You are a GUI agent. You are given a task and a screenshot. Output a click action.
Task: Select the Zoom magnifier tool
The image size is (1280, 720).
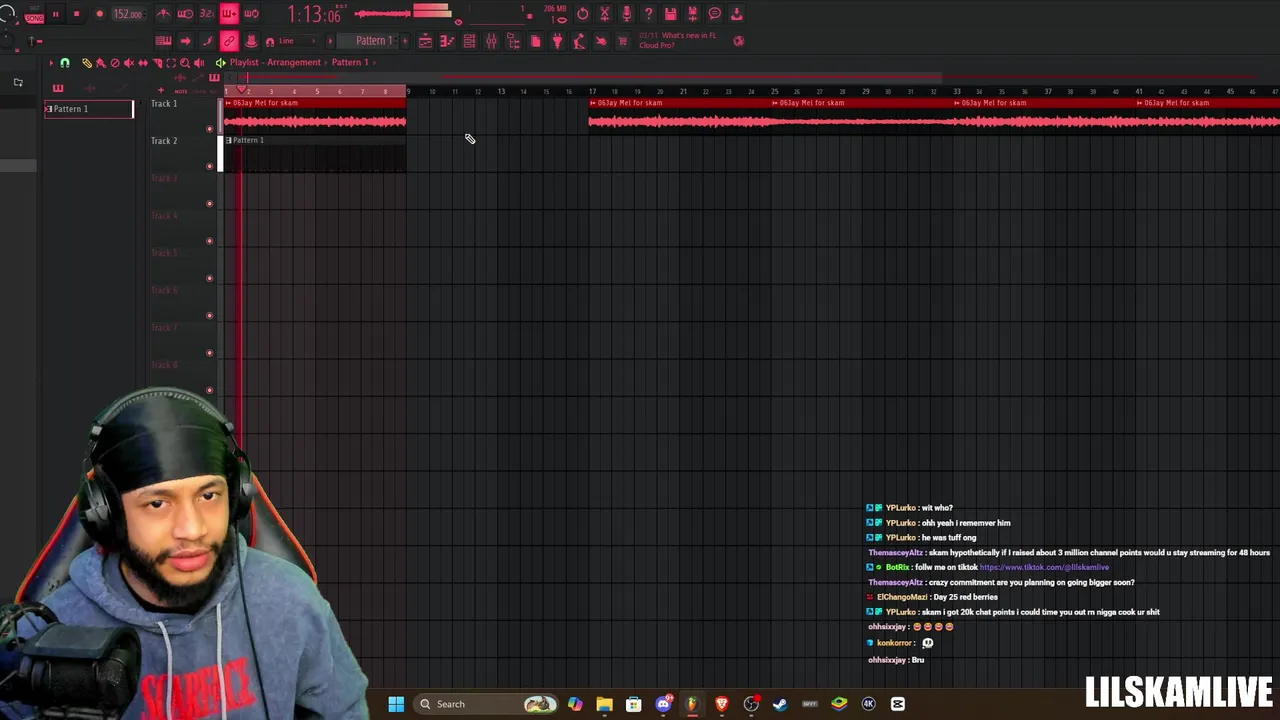pos(185,63)
